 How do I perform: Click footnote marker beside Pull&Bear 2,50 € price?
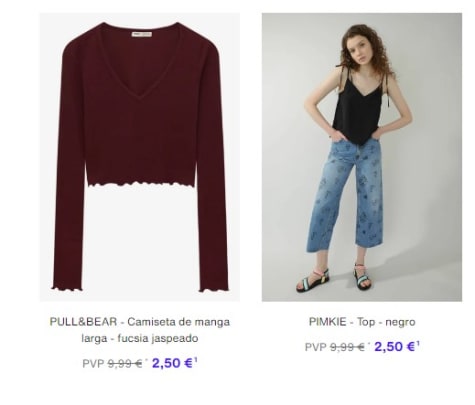(196, 360)
